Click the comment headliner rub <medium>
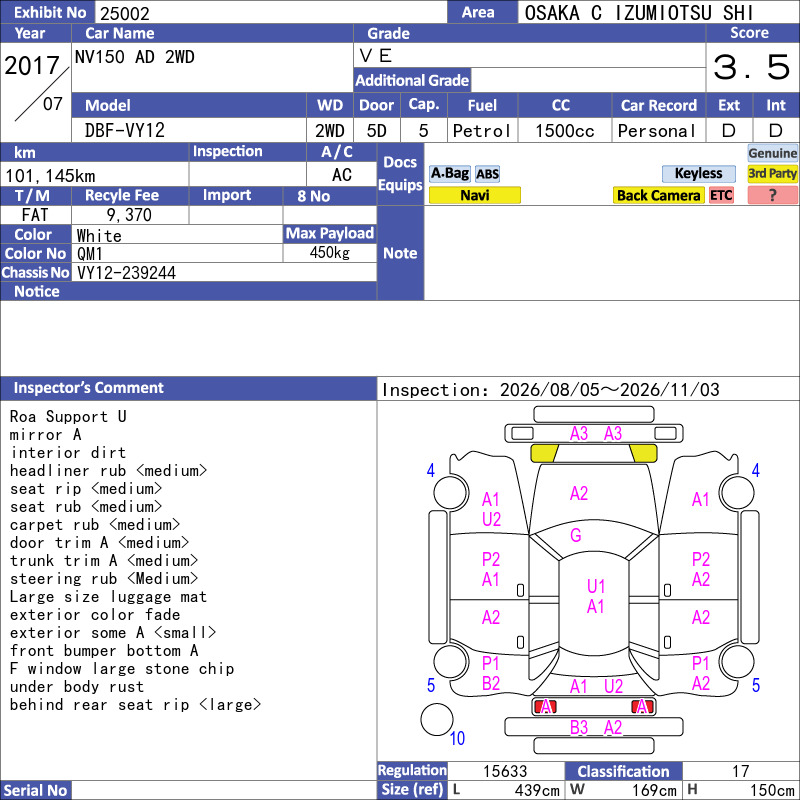 [x=108, y=470]
